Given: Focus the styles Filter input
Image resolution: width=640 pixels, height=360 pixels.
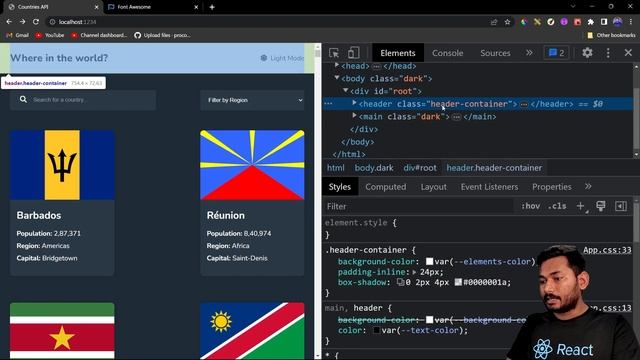Looking at the screenshot, I should 419,207.
